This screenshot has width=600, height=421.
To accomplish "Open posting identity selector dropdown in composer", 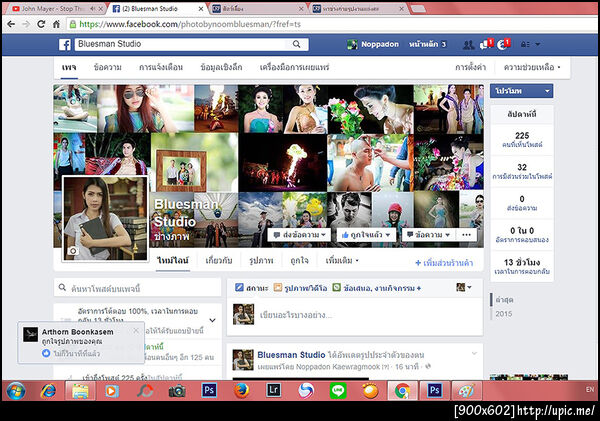I will pyautogui.click(x=464, y=287).
